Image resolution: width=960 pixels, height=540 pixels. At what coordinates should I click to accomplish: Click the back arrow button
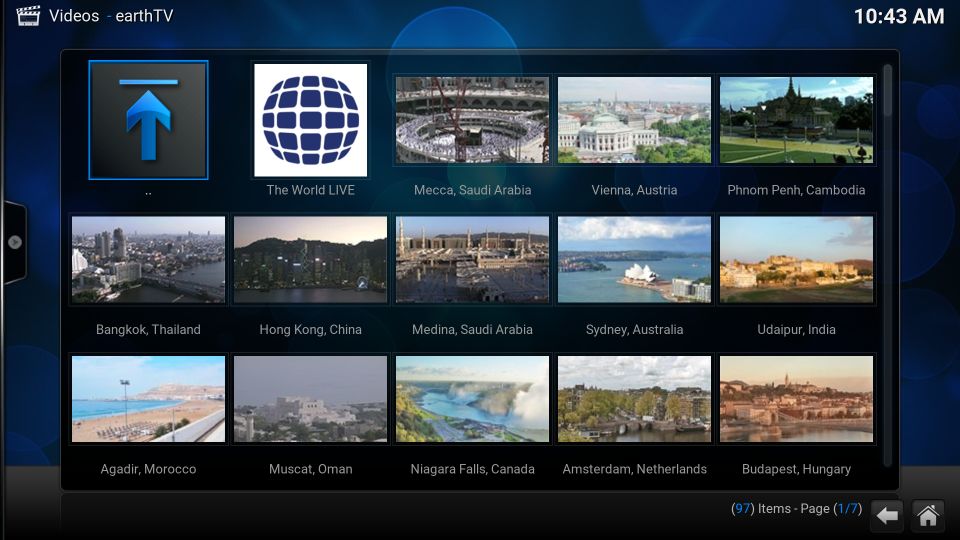887,516
